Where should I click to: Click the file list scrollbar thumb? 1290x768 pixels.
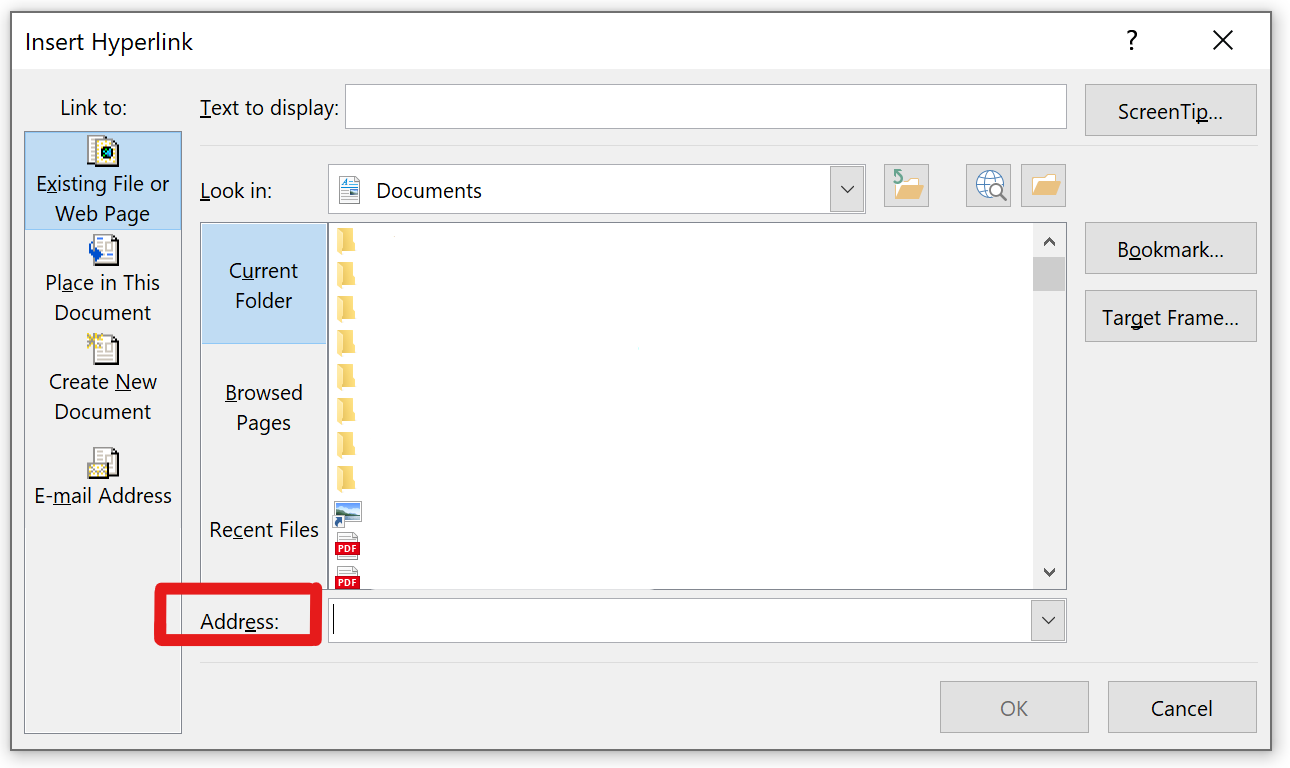[1049, 274]
